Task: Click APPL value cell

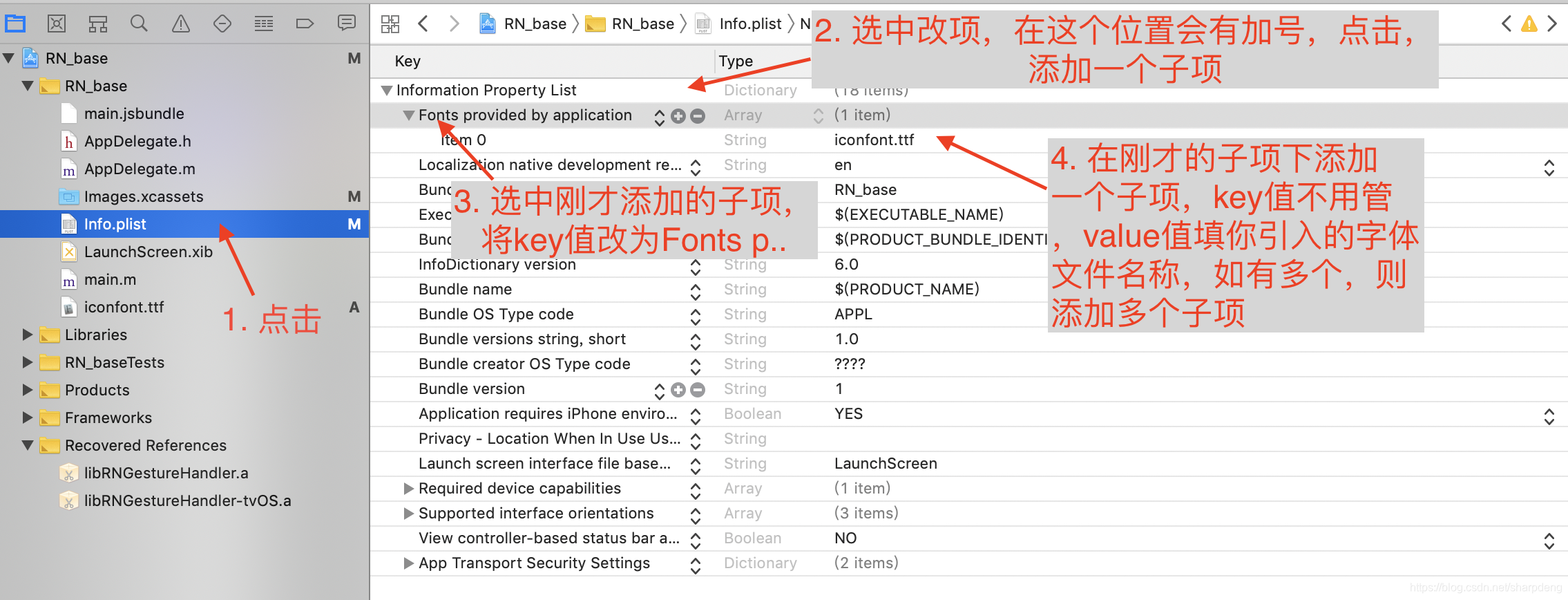Action: (x=853, y=315)
